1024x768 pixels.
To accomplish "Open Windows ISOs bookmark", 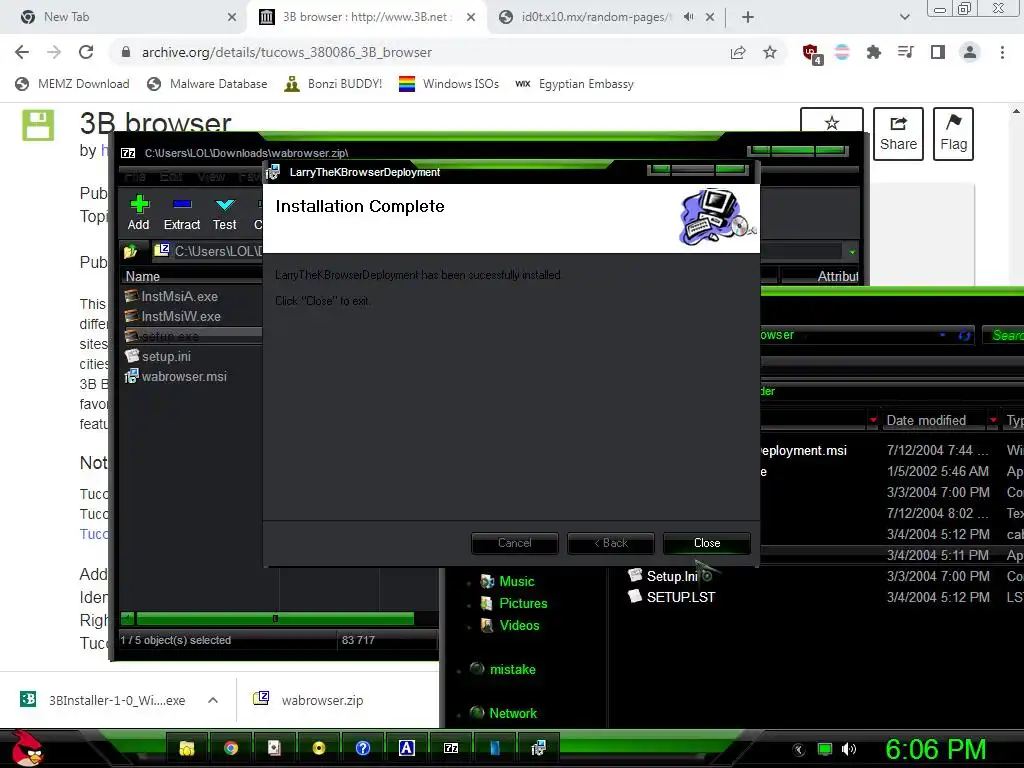I will tap(449, 84).
